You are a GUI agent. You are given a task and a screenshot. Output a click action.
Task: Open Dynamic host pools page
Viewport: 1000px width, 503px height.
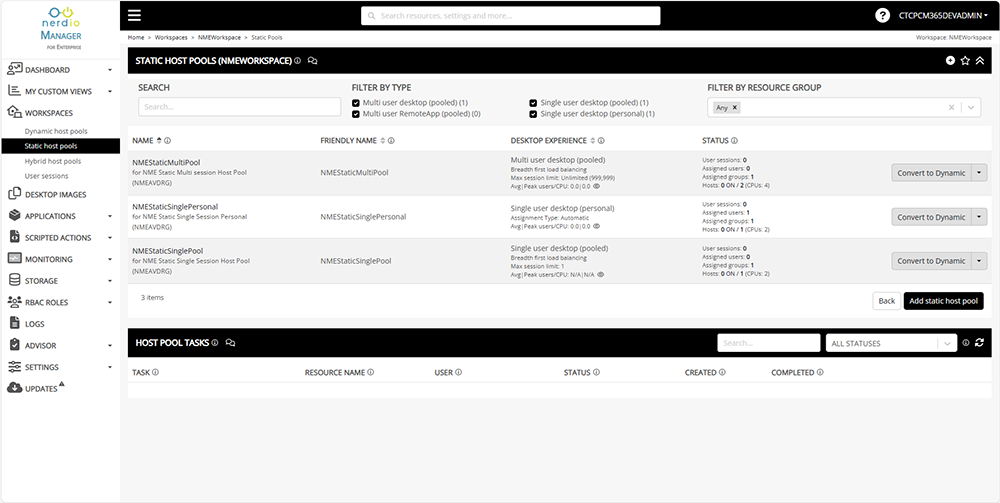(x=56, y=131)
